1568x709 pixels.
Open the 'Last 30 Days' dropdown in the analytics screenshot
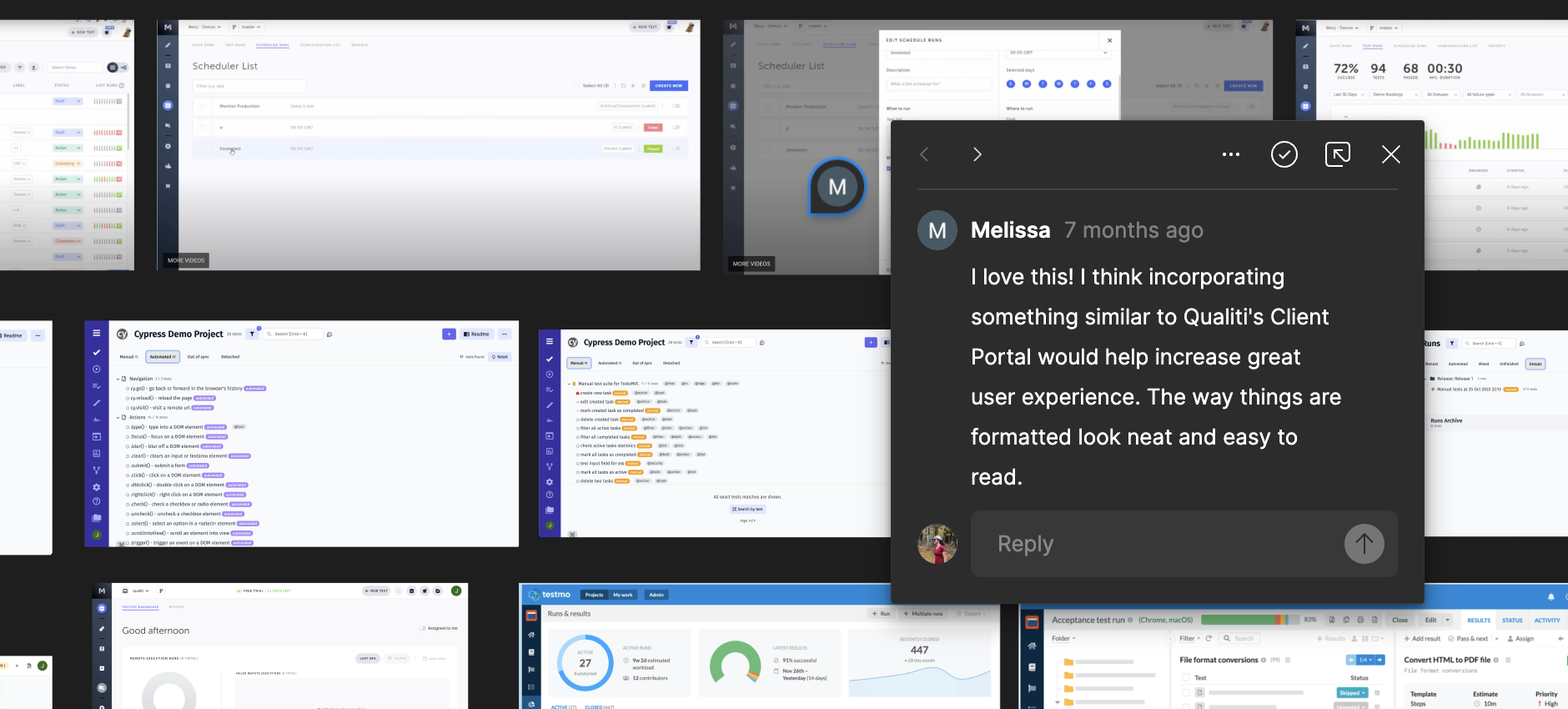(x=1348, y=94)
